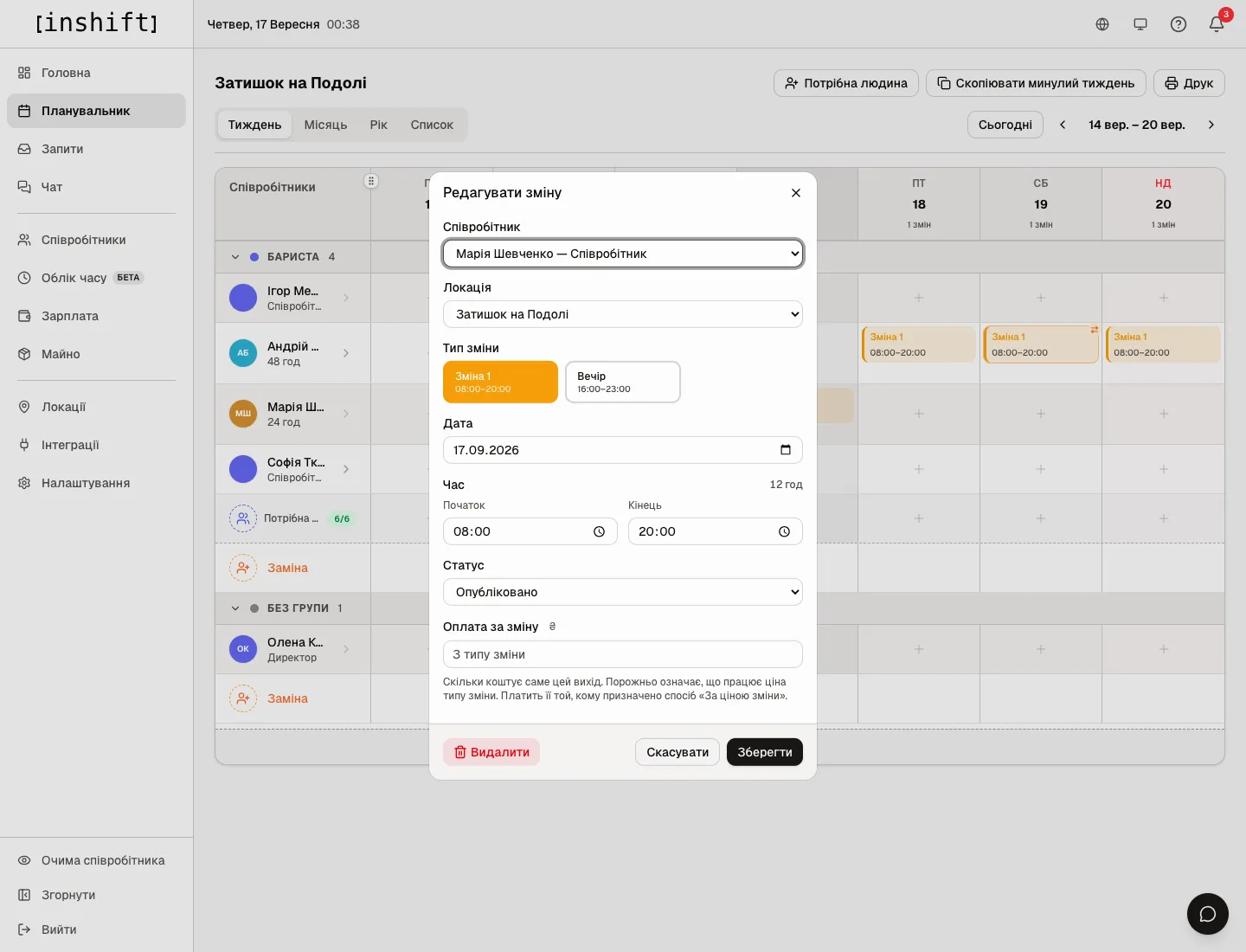The height and width of the screenshot is (952, 1246).
Task: Click the clock icon in Кінець field
Action: coord(784,531)
